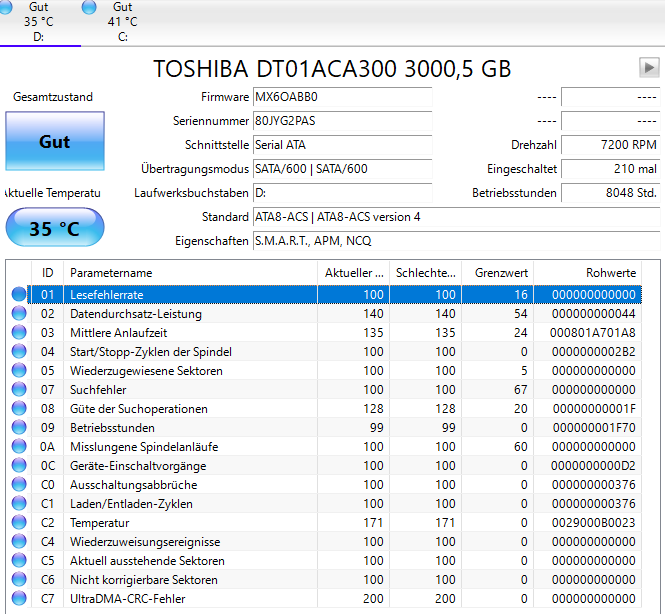Click the Grenzwert column header

point(497,273)
